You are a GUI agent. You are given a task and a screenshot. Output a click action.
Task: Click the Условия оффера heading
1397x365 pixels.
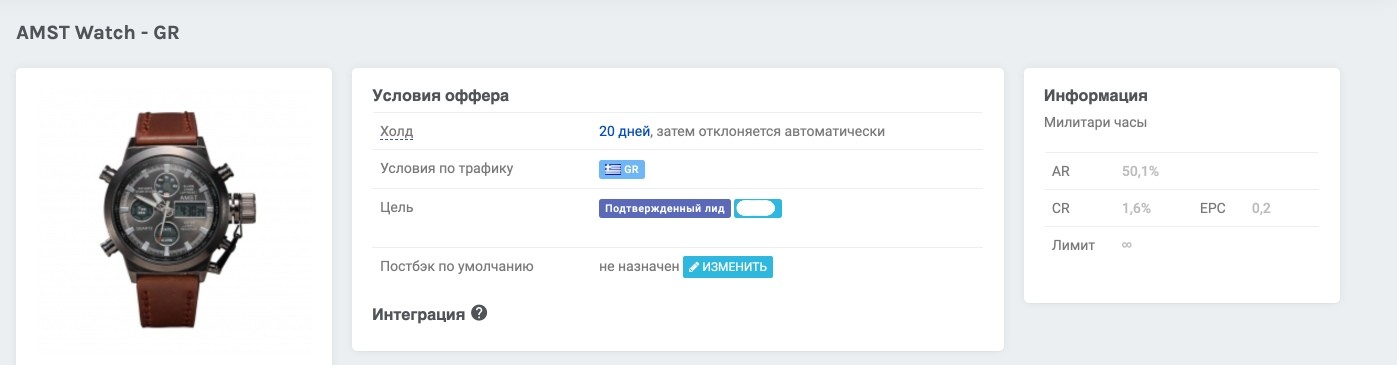click(441, 96)
